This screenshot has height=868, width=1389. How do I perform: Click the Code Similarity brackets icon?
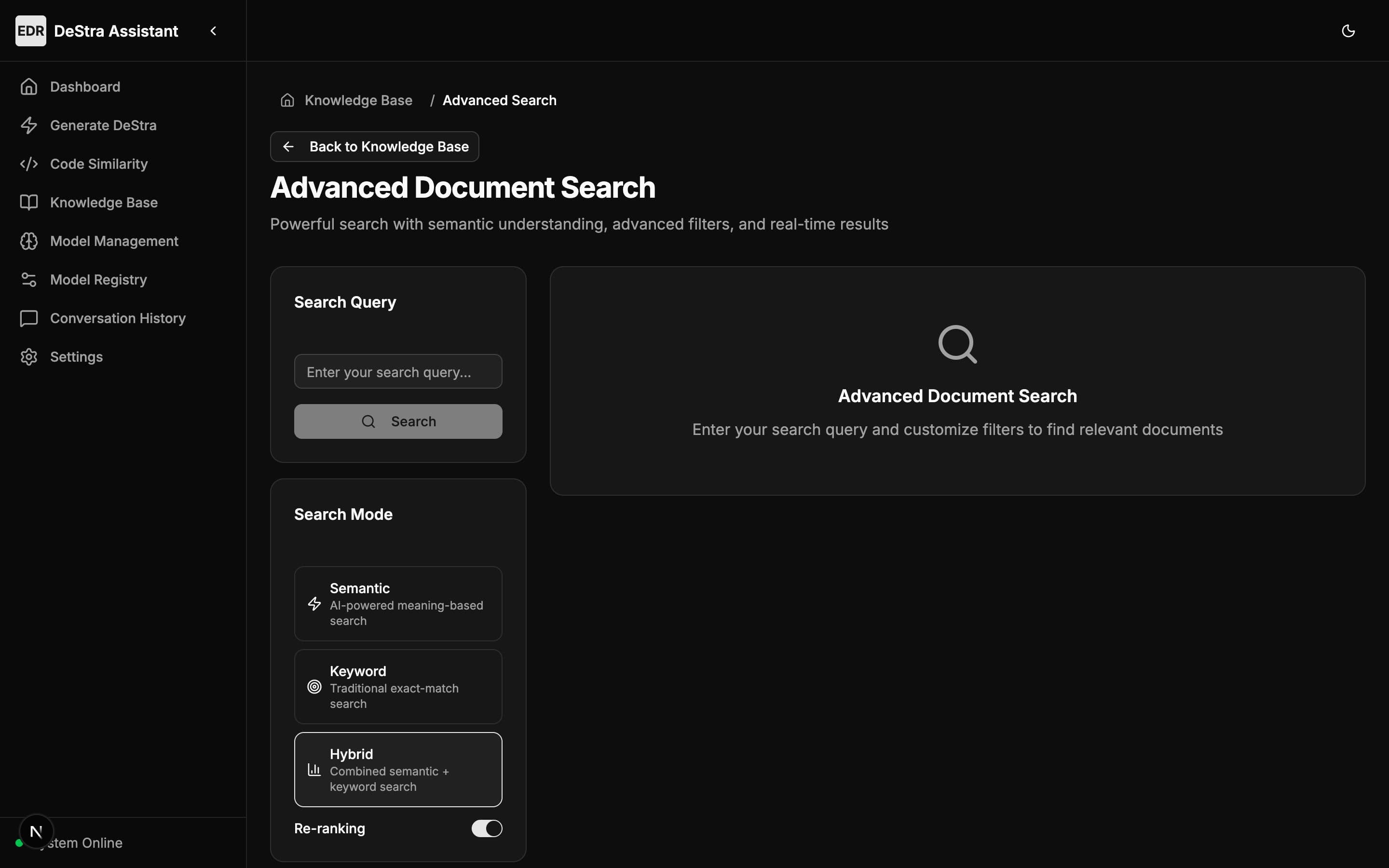coord(29,163)
